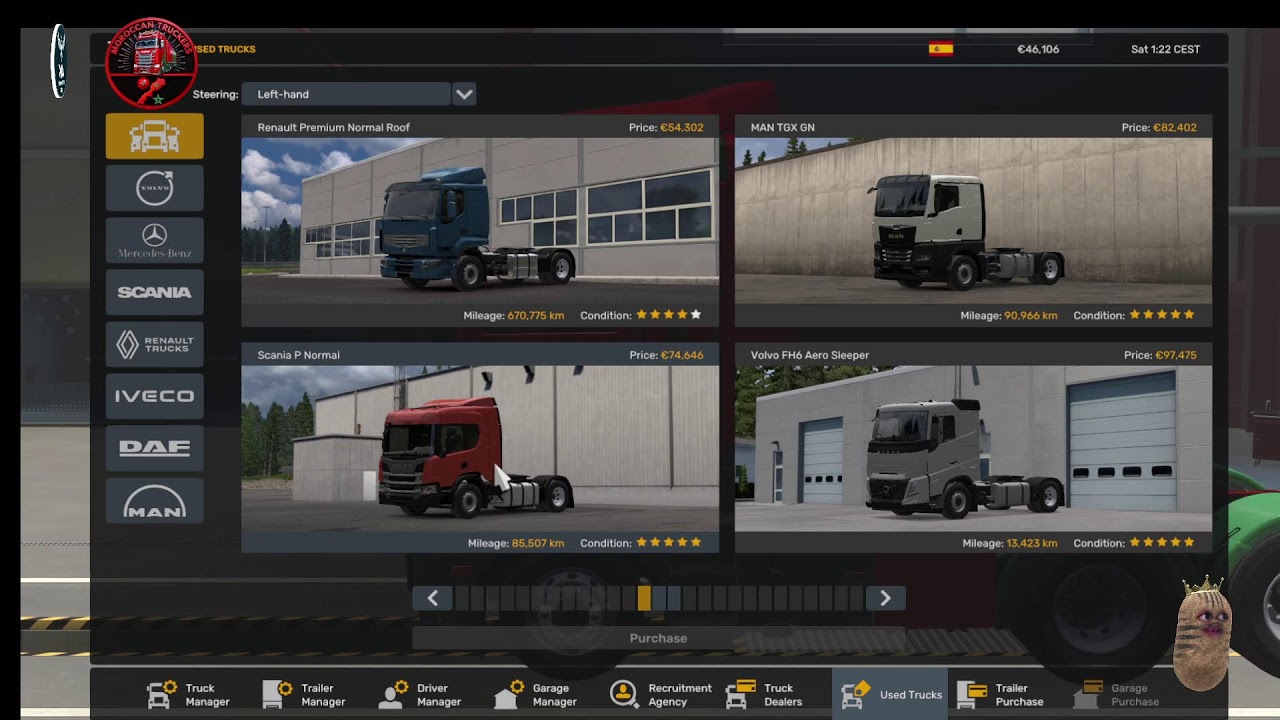Click the Truck Dealers icon
Image resolution: width=1280 pixels, height=720 pixels.
tap(740, 694)
